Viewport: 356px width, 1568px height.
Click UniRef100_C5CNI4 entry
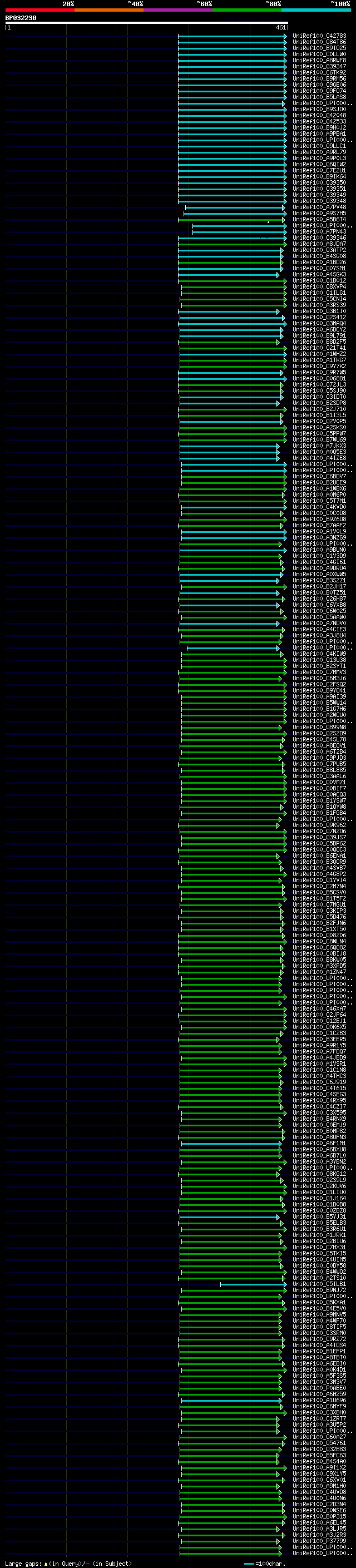(319, 299)
